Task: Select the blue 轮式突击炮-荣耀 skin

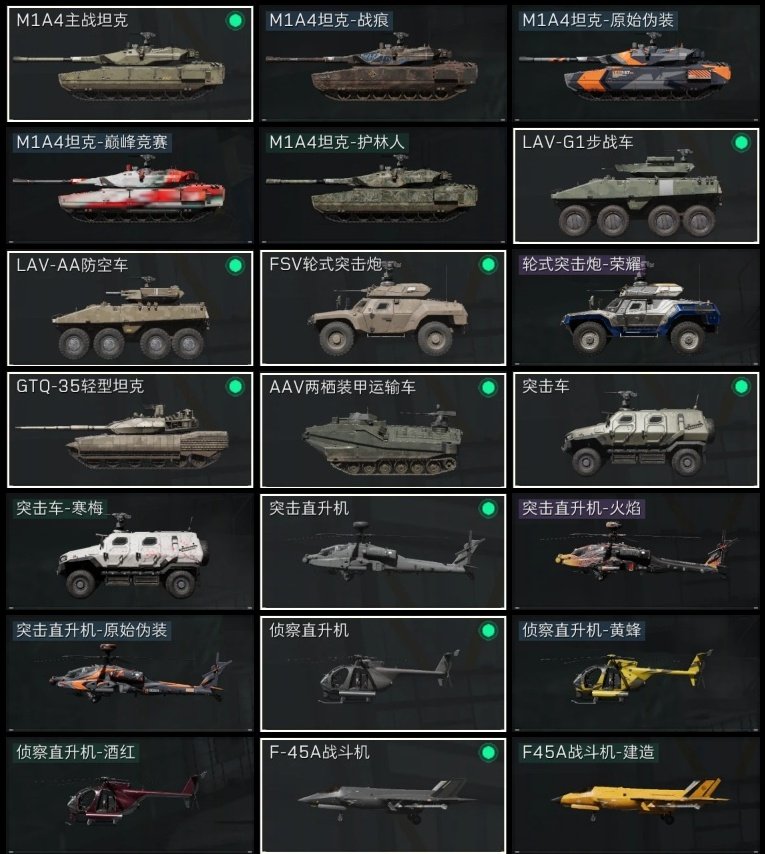Action: coord(636,308)
